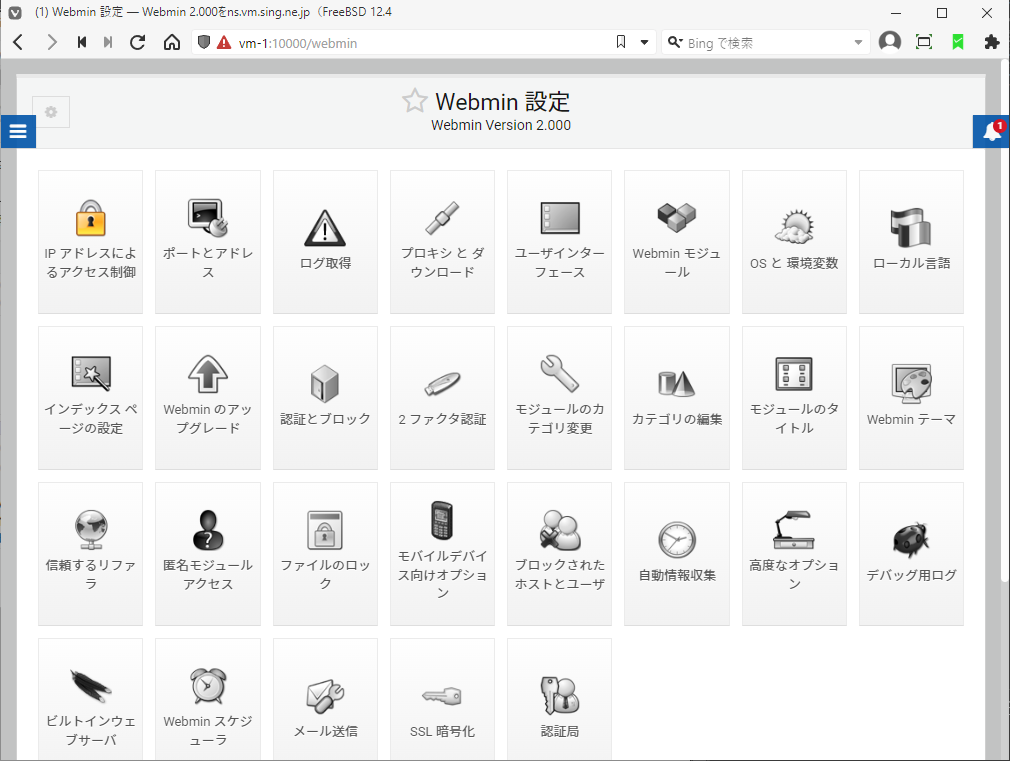This screenshot has height=761, width=1010.
Task: Open Webmin スケジューラ page
Action: [x=207, y=699]
